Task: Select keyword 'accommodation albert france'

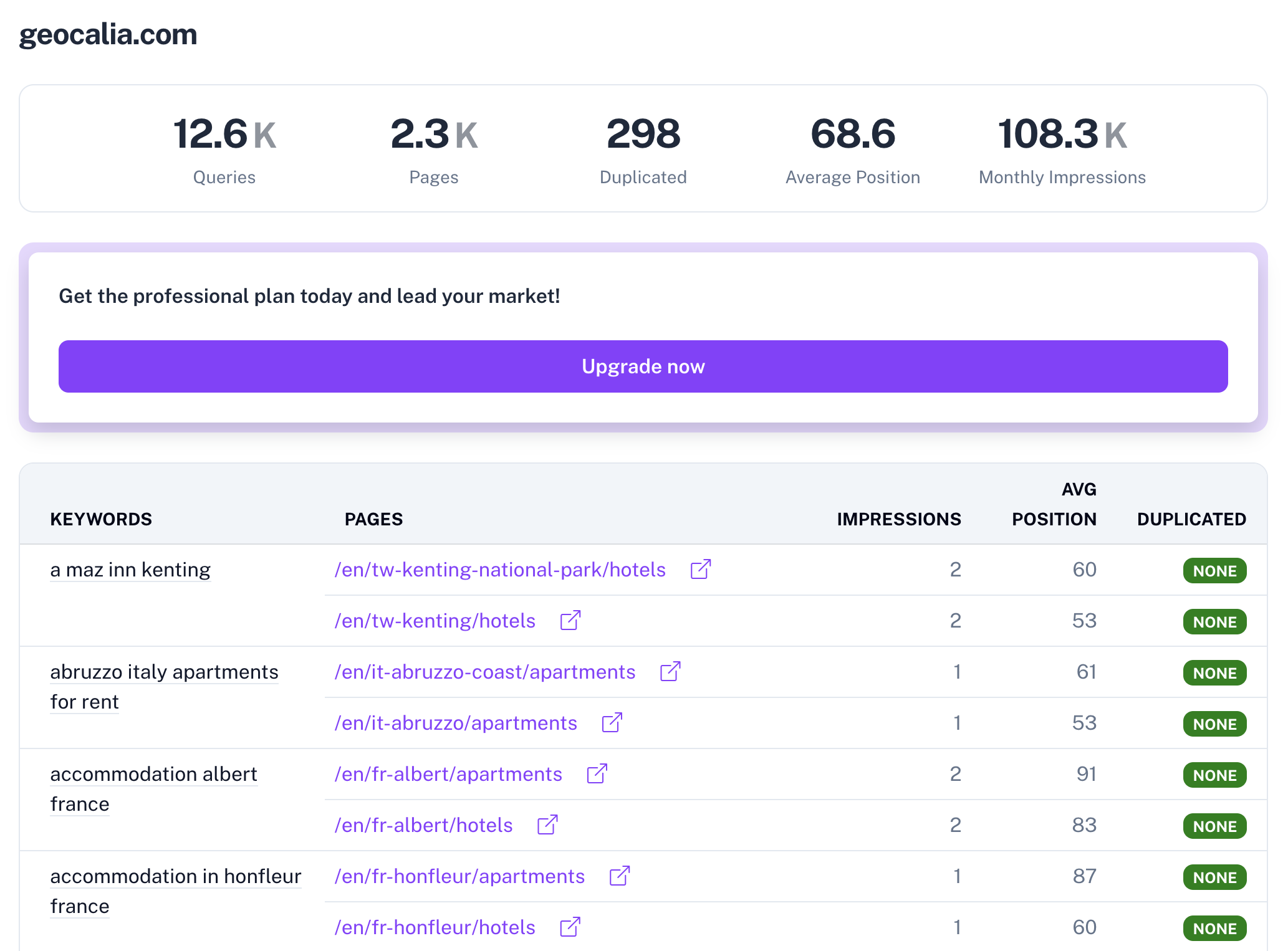Action: [153, 789]
